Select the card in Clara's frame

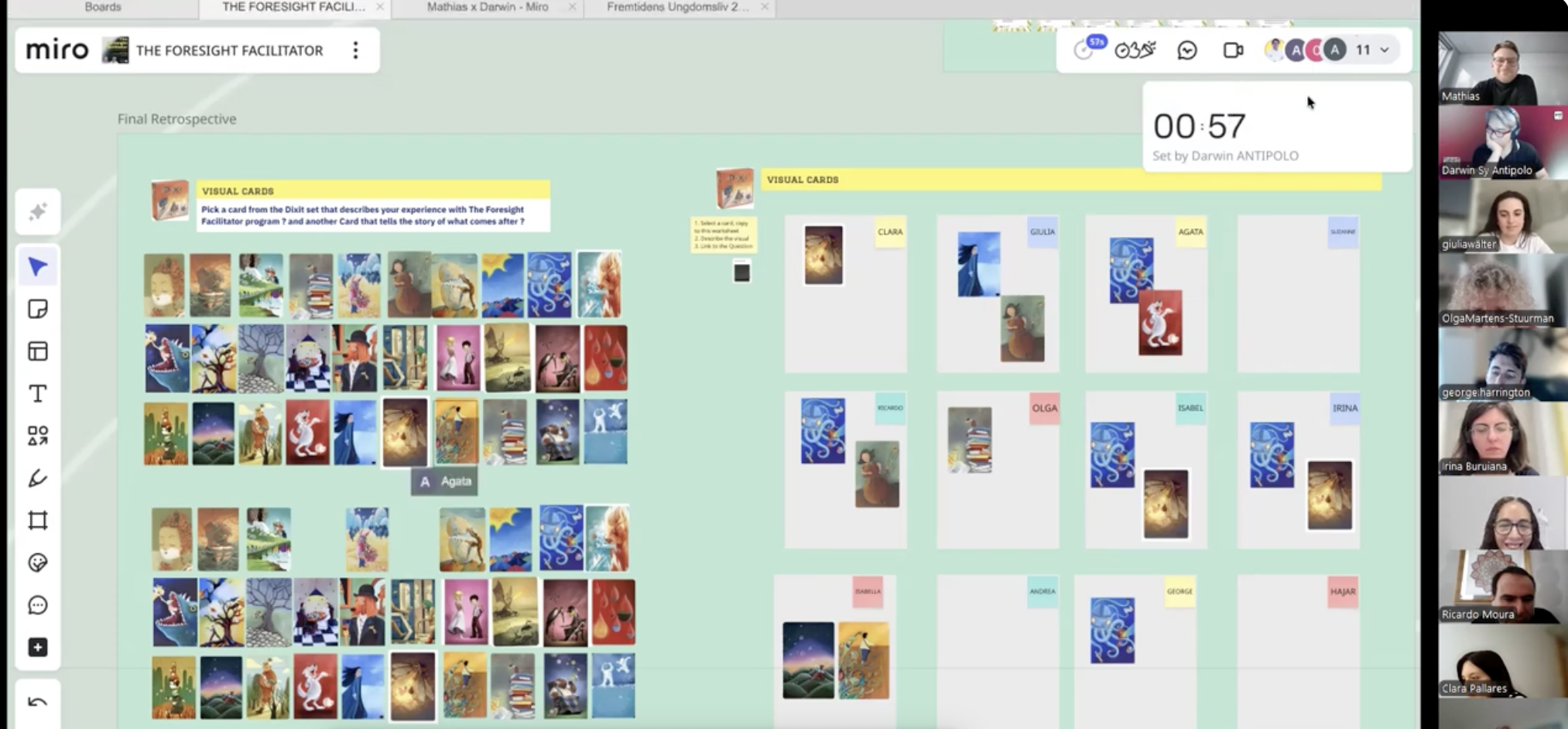(823, 255)
